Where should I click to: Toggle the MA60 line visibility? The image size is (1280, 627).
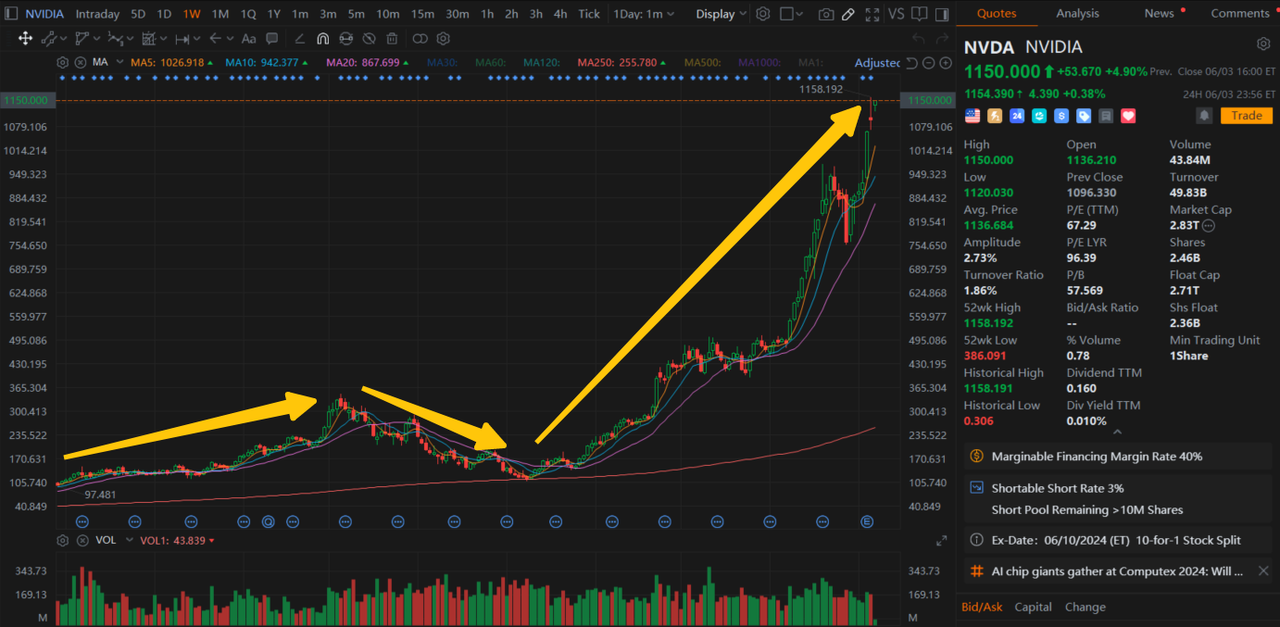489,62
